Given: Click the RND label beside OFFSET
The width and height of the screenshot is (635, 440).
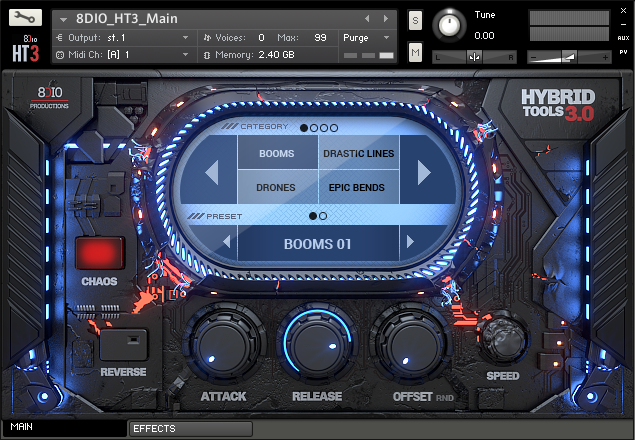Looking at the screenshot, I should [445, 398].
